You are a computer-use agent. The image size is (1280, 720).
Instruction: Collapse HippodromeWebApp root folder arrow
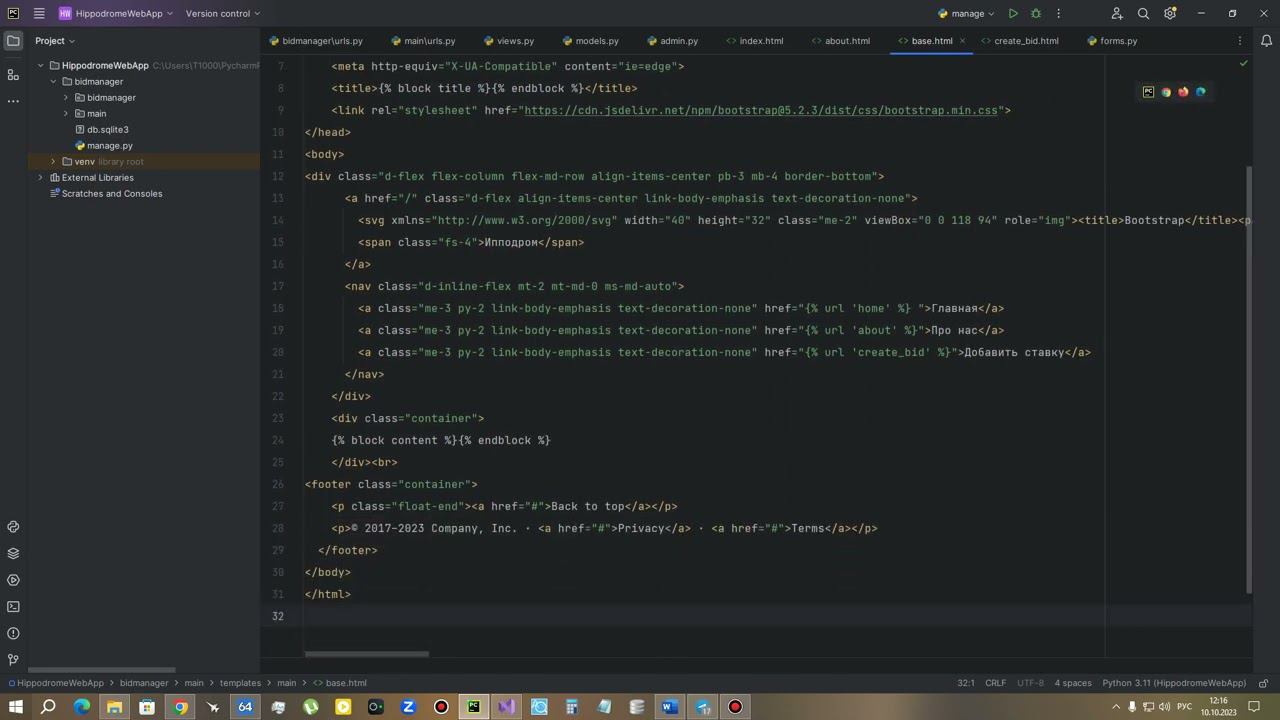[x=41, y=66]
